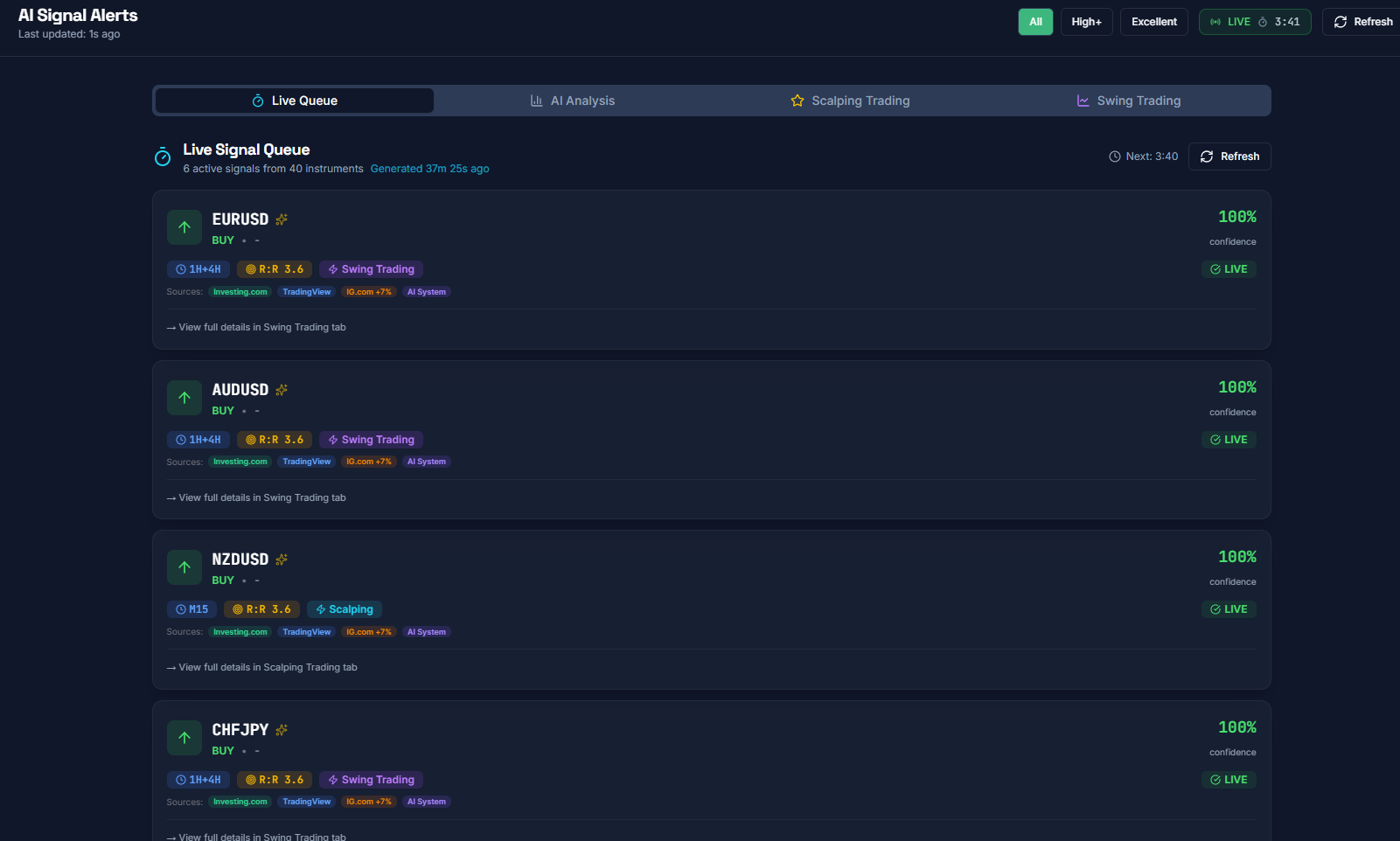Click the AUDUSD buy arrow icon
The image size is (1400, 841).
click(185, 398)
